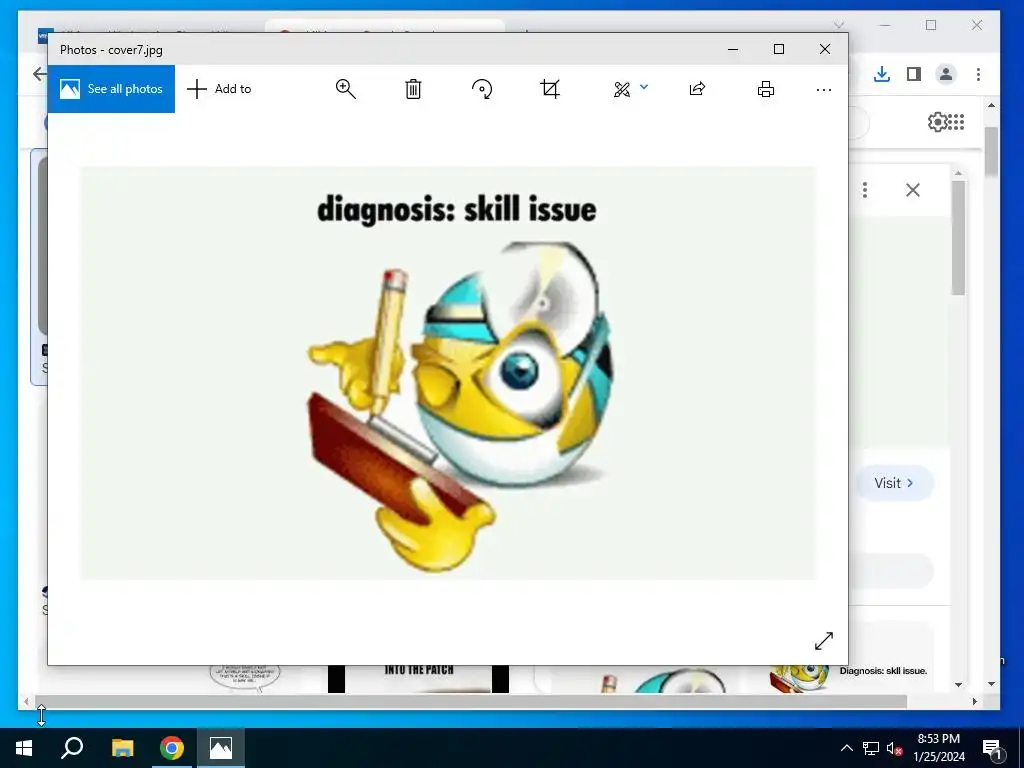1024x768 pixels.
Task: Toggle the Chrome side panel icon
Action: point(914,74)
